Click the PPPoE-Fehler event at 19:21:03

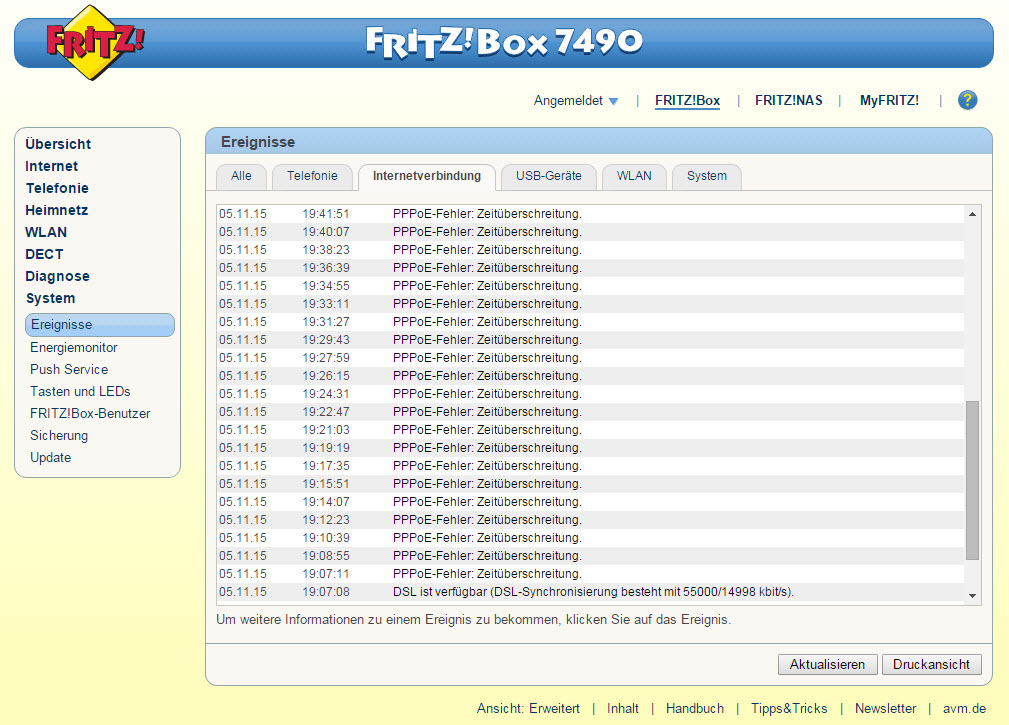[x=591, y=430]
